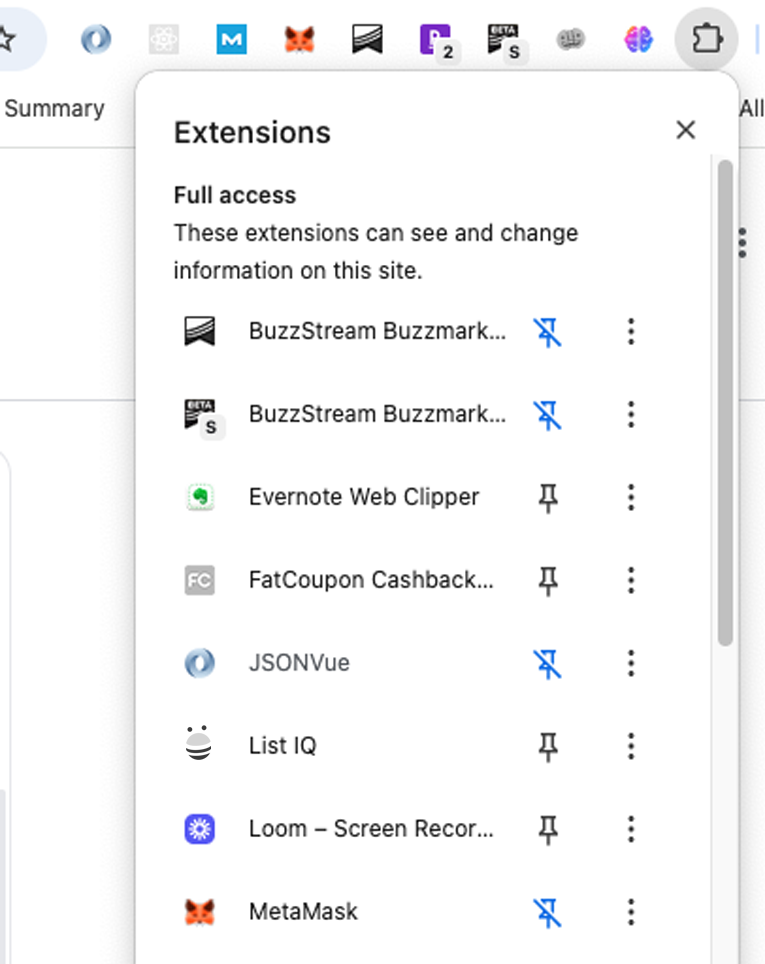
Task: Click the Evernote elephant icon in list
Action: tap(200, 497)
